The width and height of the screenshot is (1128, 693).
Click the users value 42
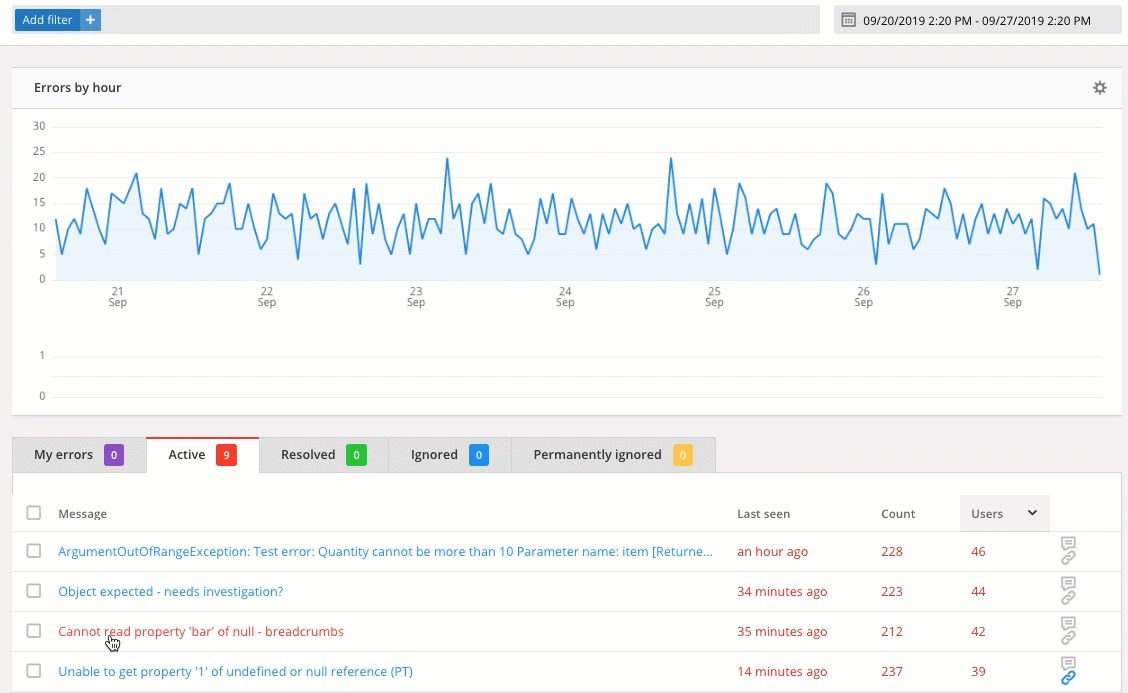click(978, 631)
